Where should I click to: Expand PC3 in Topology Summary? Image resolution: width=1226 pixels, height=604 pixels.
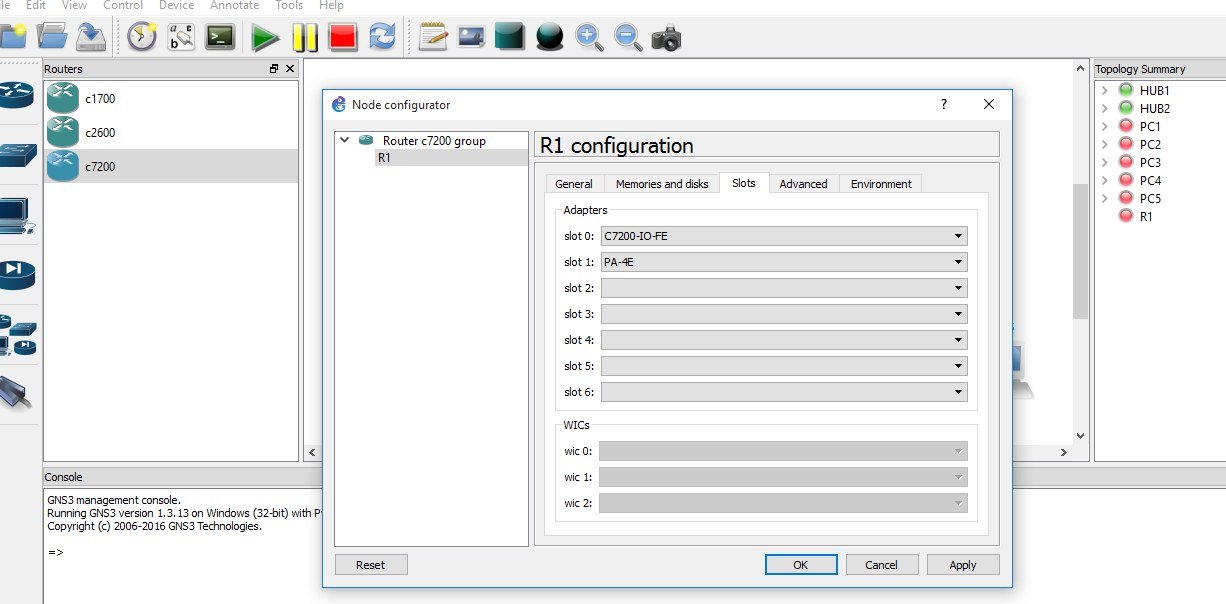1104,162
